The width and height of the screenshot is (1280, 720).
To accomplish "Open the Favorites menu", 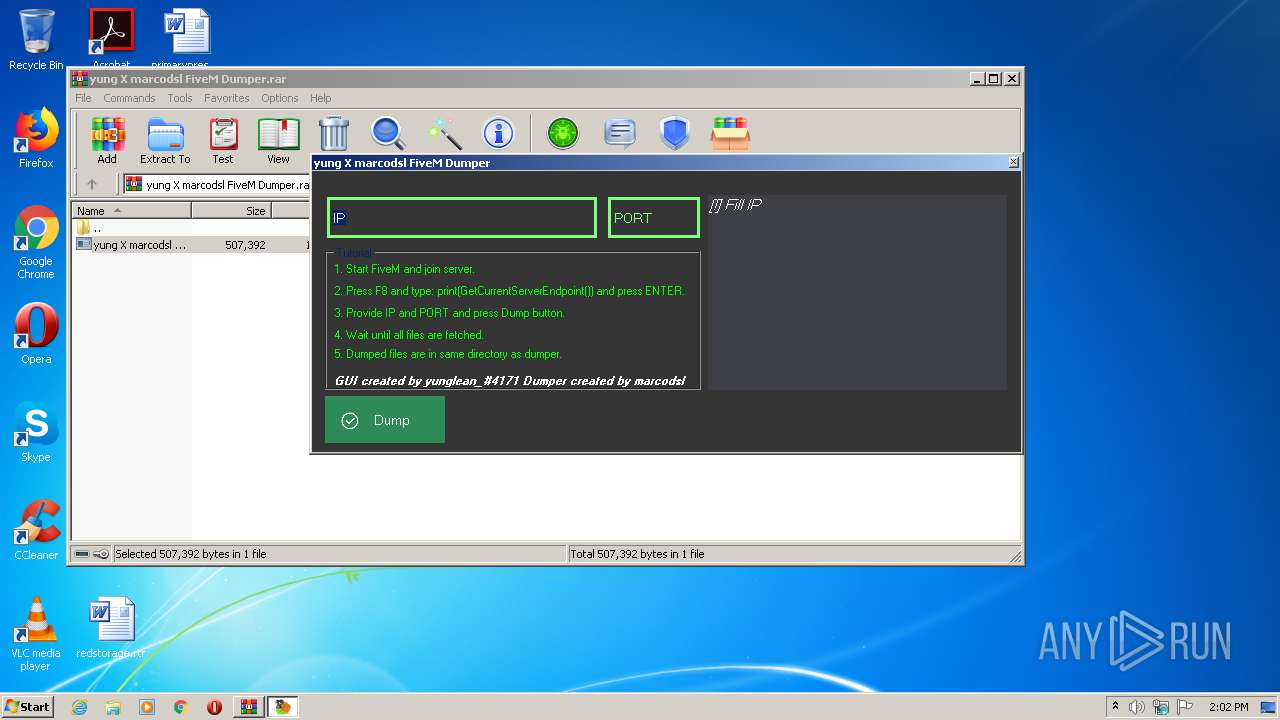I will [227, 98].
